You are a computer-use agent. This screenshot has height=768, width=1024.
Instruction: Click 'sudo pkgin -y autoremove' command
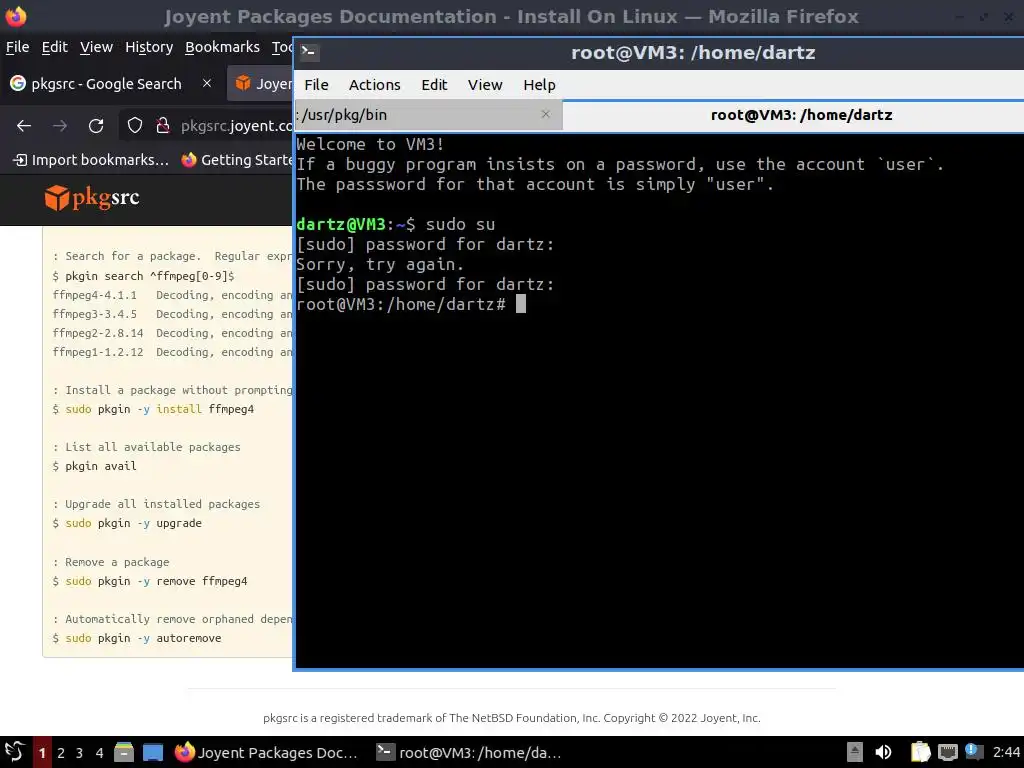143,638
